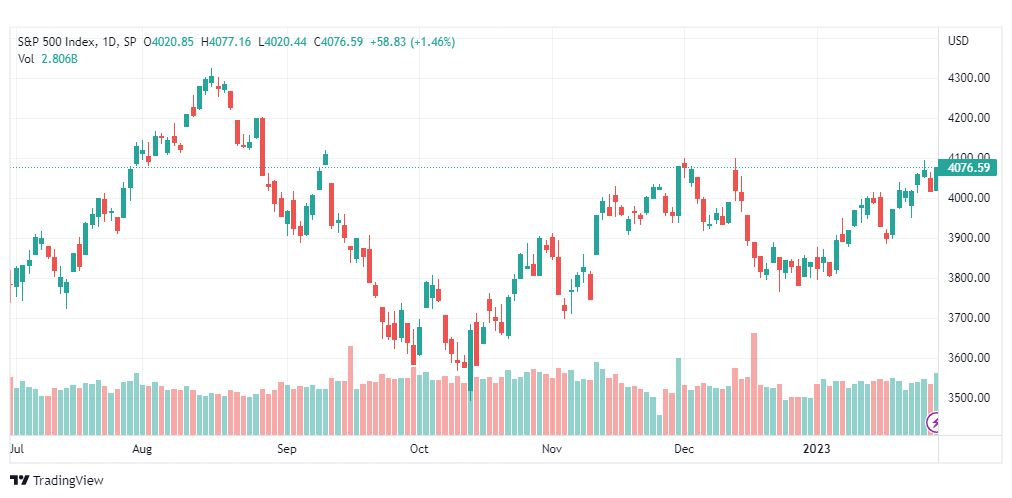Click the Vol indicator label

tap(26, 59)
